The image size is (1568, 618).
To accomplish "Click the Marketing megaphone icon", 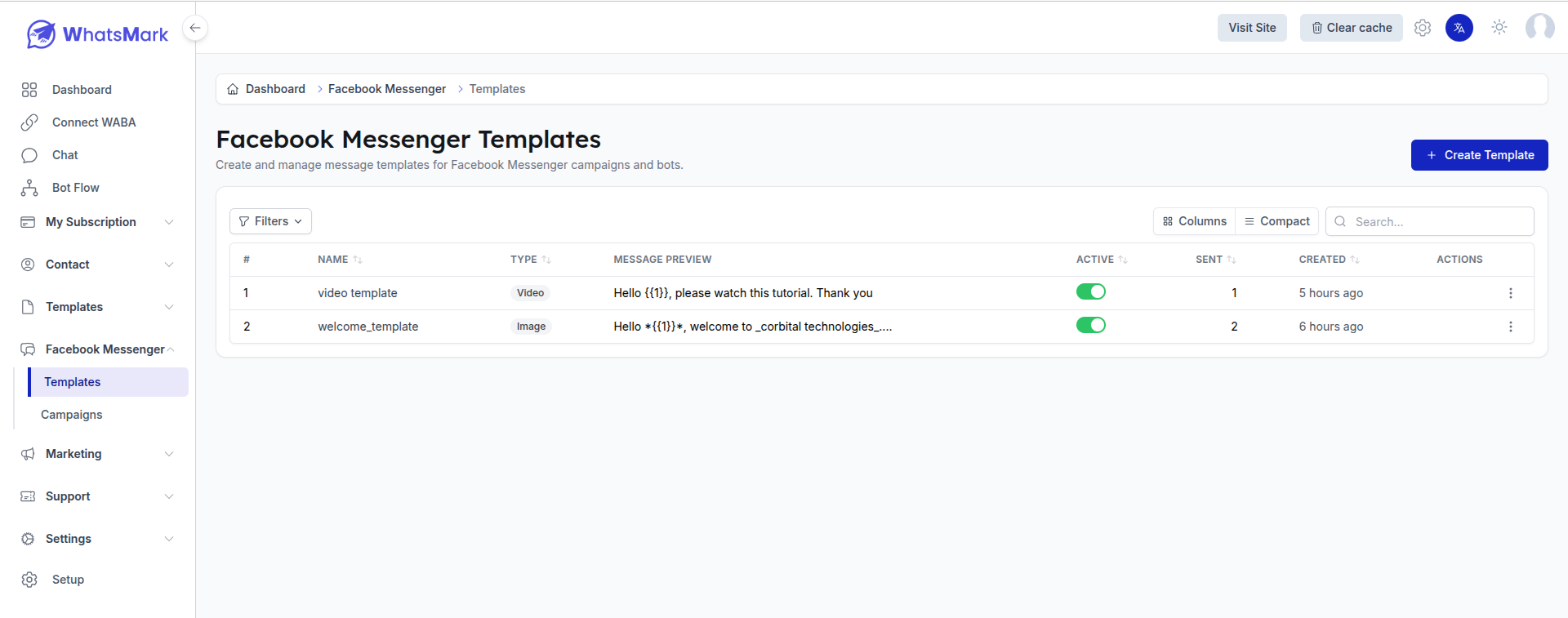I will click(28, 454).
